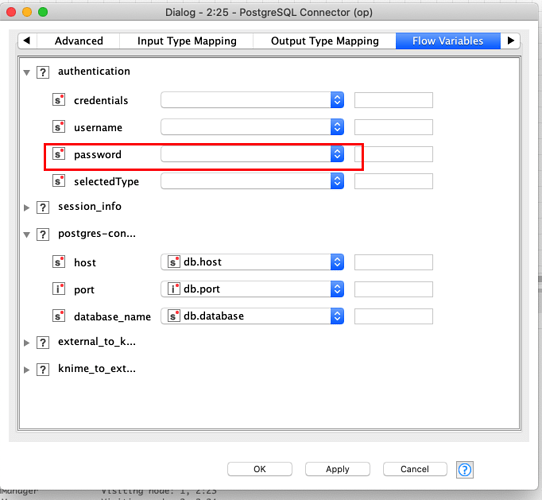Open the password variable dropdown
The height and width of the screenshot is (500, 542).
pos(252,154)
